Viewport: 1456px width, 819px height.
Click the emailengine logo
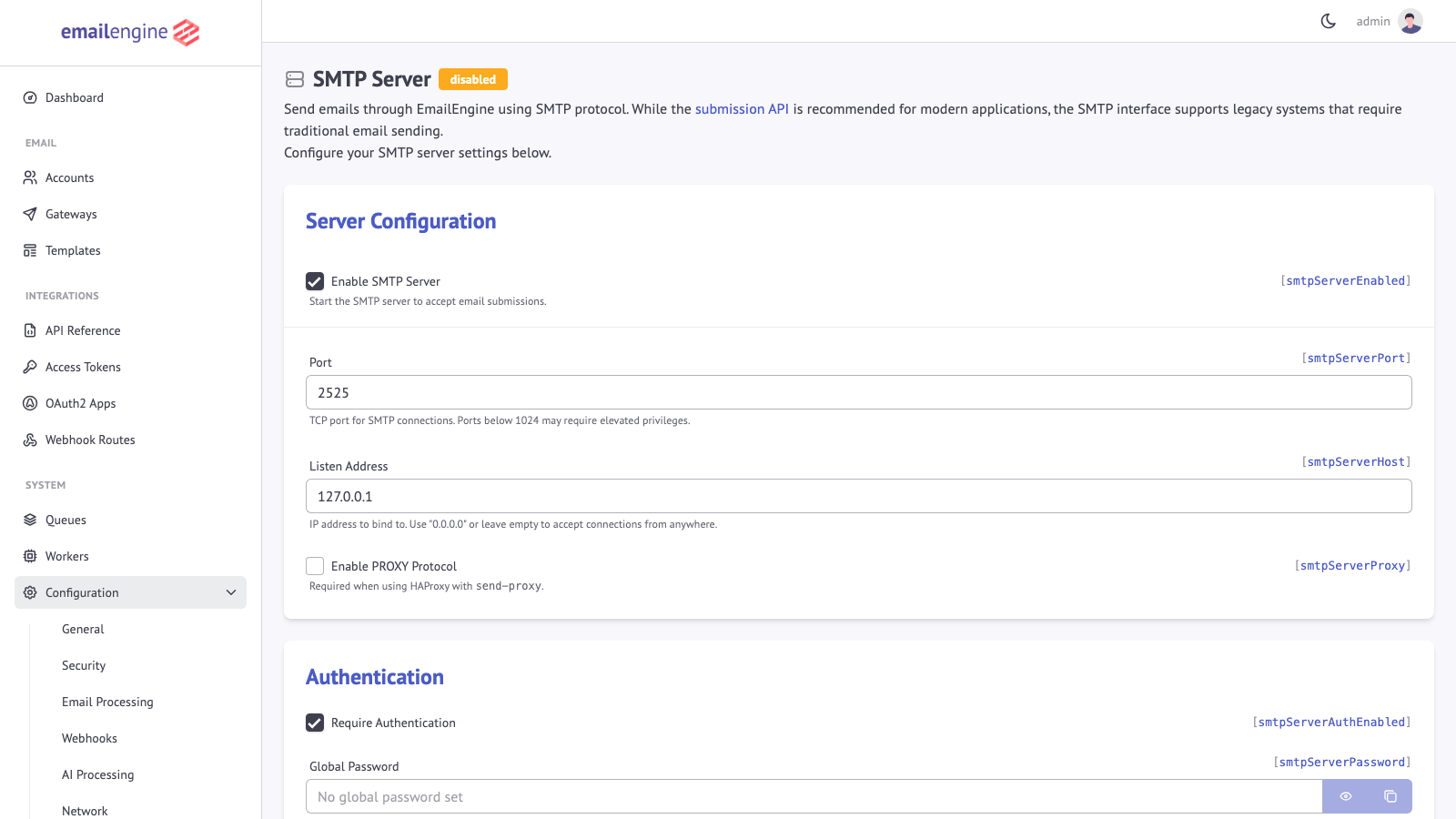tap(130, 33)
